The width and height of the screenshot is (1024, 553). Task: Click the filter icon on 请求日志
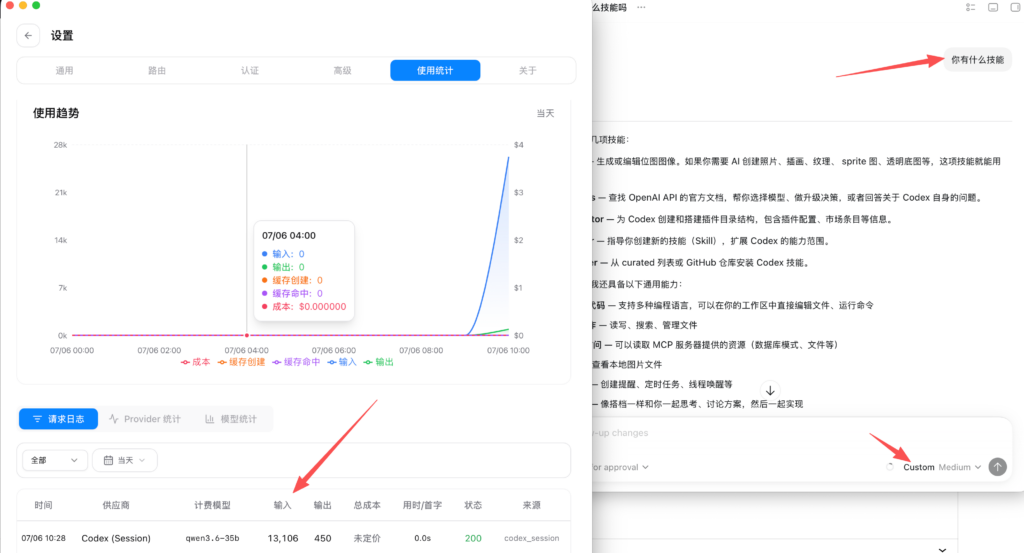(37, 419)
